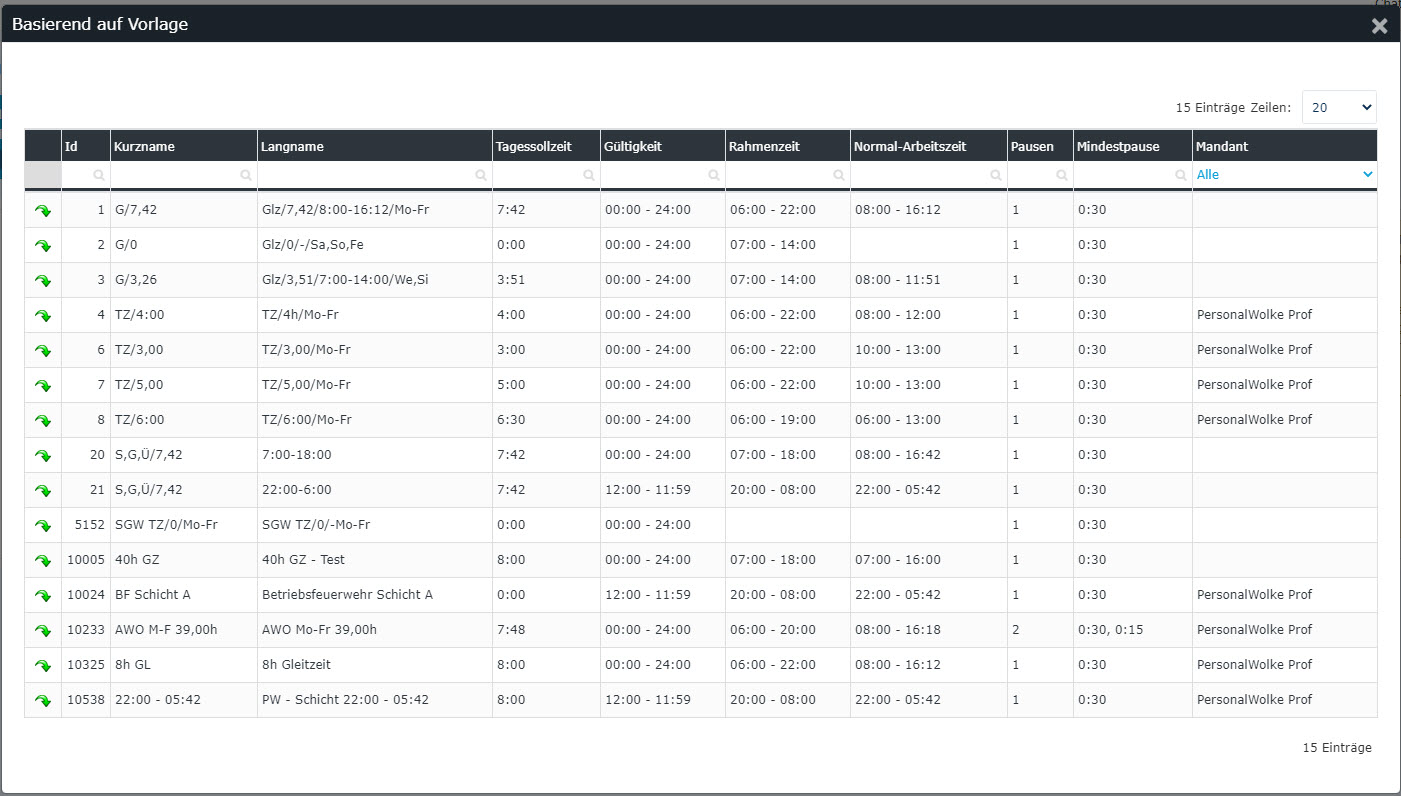Click the Gültigkeit filter input
This screenshot has height=796, width=1401.
point(656,174)
